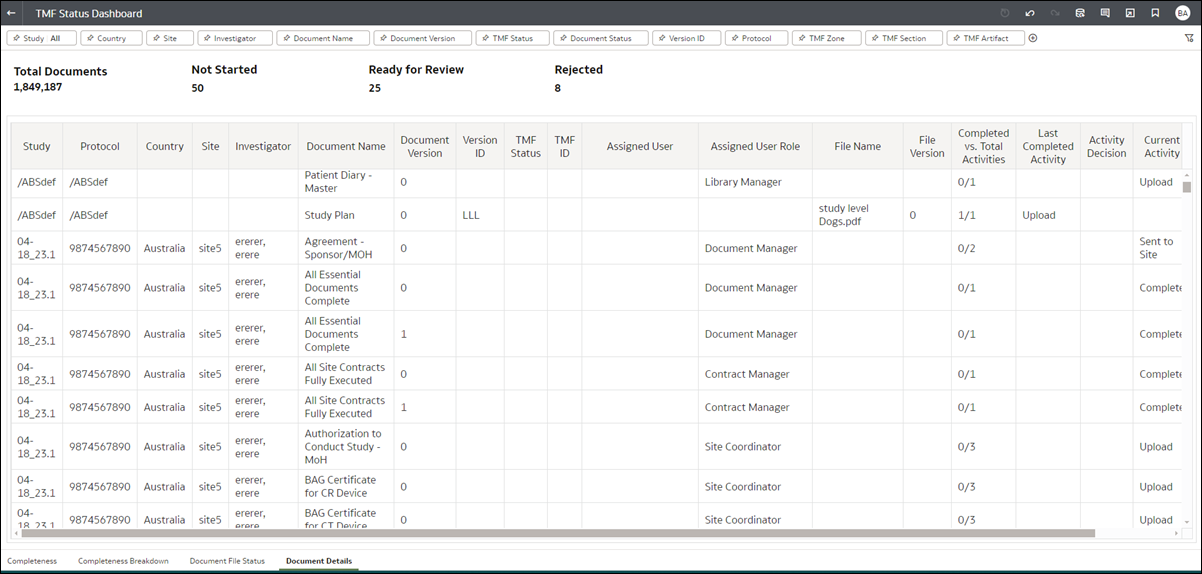Select the Document Details tab
This screenshot has width=1202, height=574.
[318, 561]
